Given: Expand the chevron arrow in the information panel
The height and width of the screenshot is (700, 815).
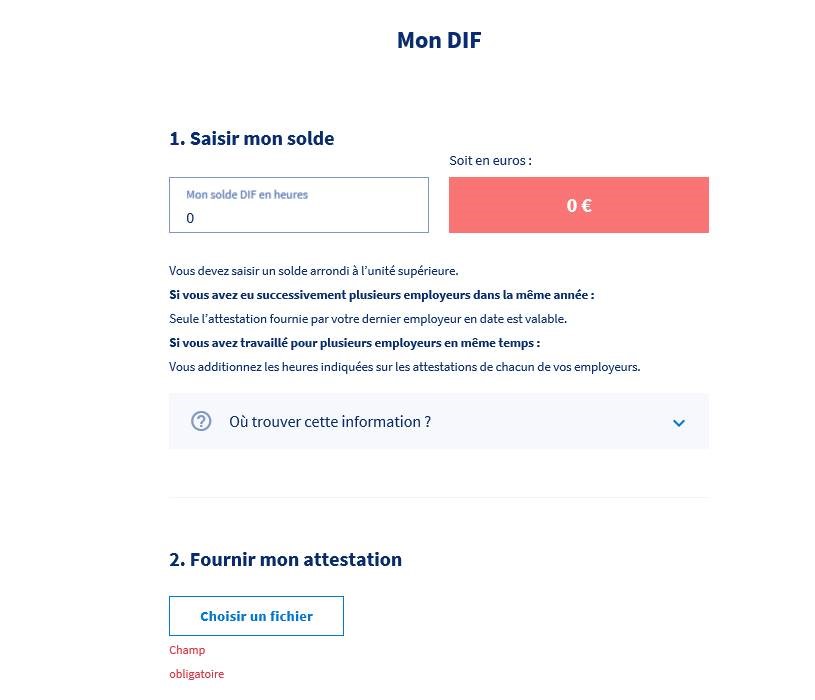Looking at the screenshot, I should (x=679, y=422).
